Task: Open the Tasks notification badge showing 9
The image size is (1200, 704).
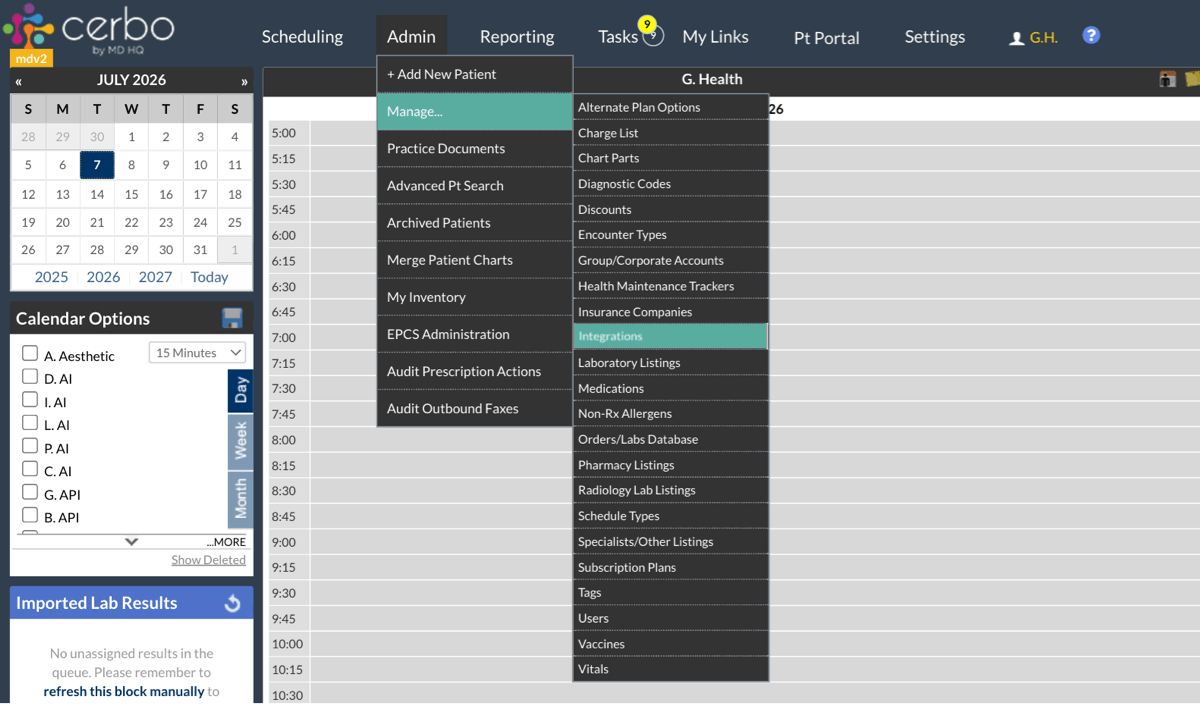Action: coord(647,24)
